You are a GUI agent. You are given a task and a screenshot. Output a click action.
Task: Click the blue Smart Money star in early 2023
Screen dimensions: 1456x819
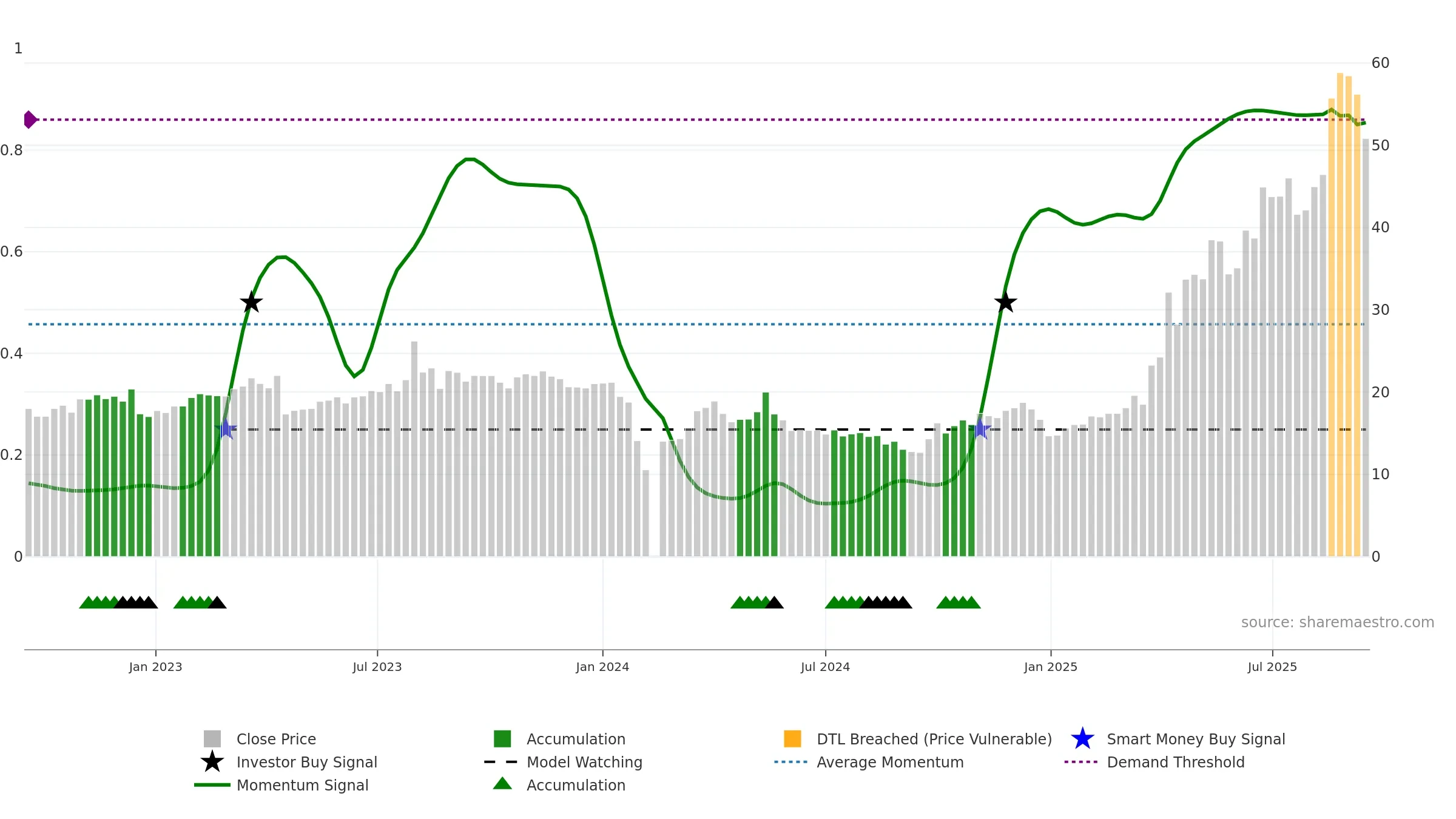pyautogui.click(x=226, y=429)
